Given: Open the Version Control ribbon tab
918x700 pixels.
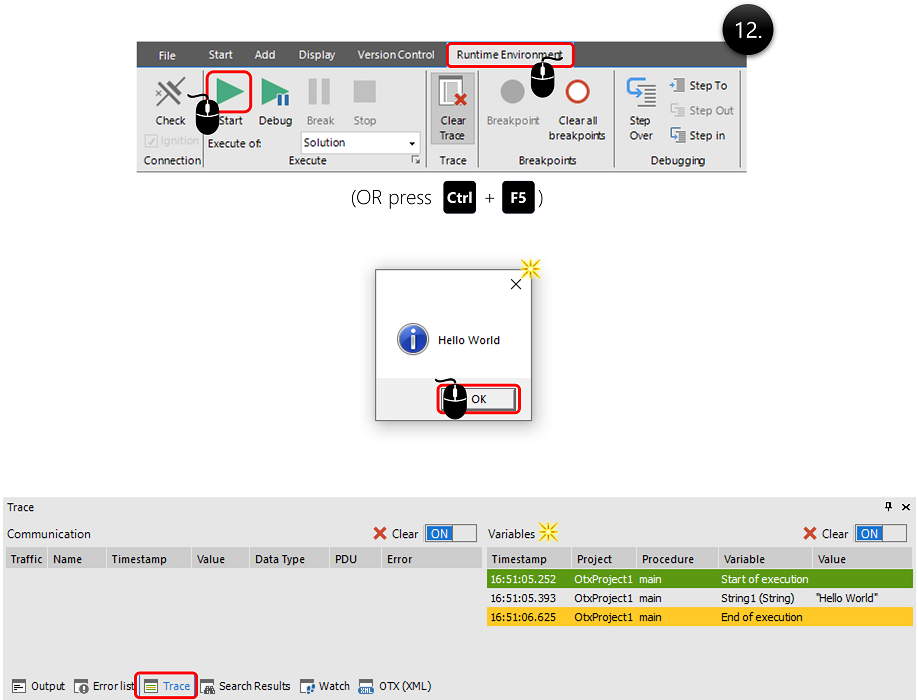Looking at the screenshot, I should pyautogui.click(x=396, y=55).
